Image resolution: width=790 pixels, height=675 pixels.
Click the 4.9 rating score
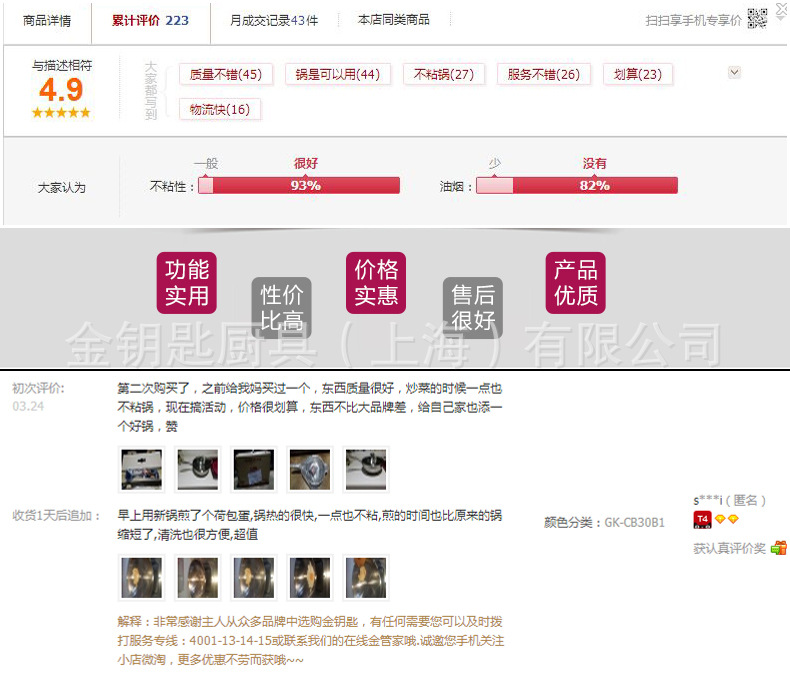[61, 90]
